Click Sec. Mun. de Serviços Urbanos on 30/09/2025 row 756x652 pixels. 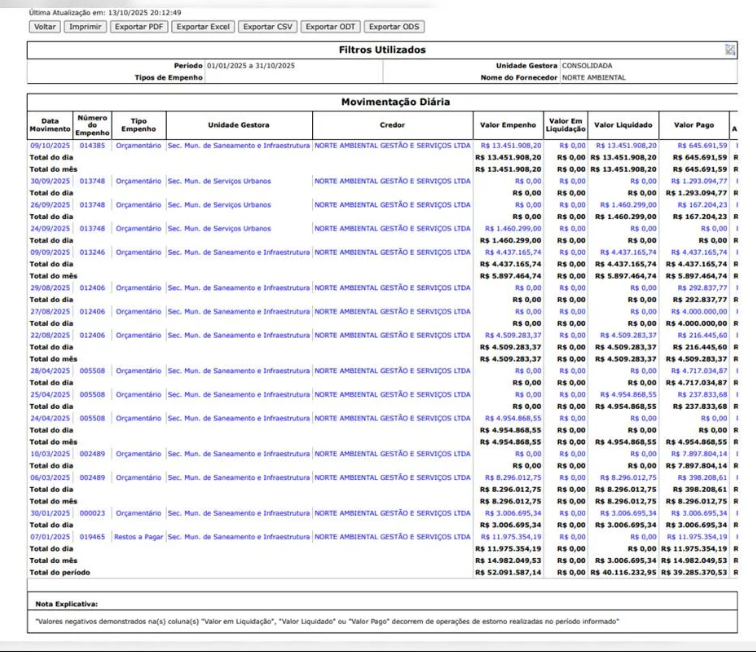coord(218,181)
